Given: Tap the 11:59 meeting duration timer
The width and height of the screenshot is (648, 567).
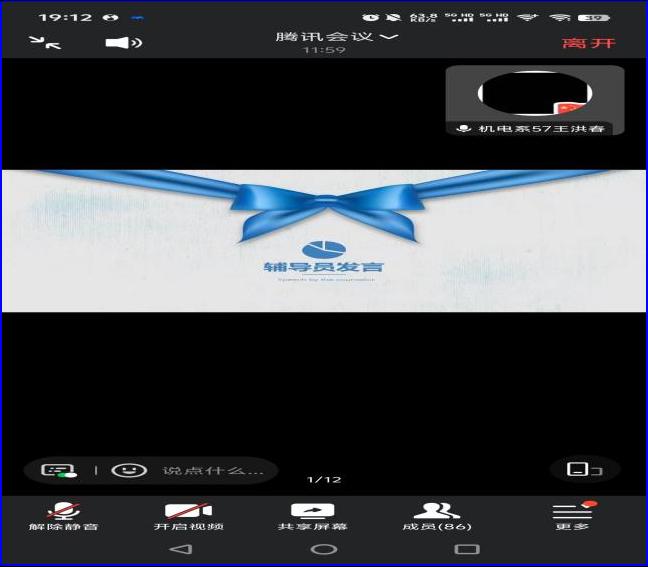Looking at the screenshot, I should 324,50.
